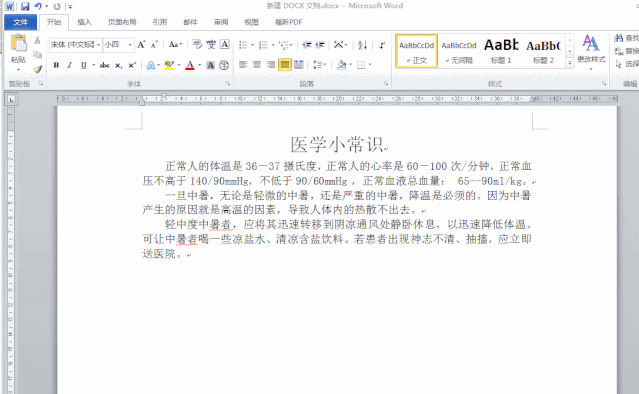This screenshot has width=639, height=394.
Task: Toggle Center paragraph alignment
Action: point(257,64)
